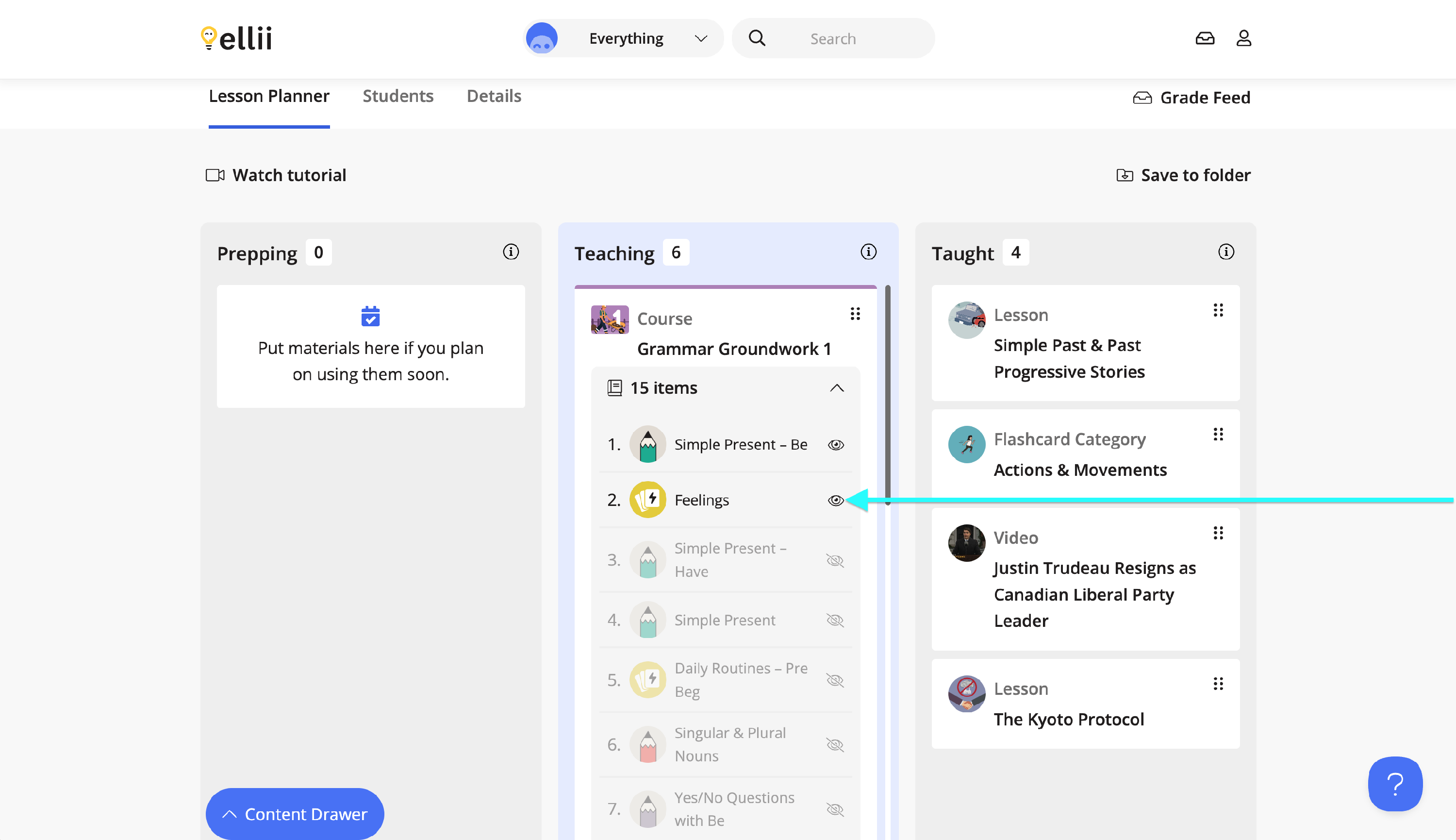Collapse the 15 items list
1456x840 pixels.
pyautogui.click(x=836, y=388)
